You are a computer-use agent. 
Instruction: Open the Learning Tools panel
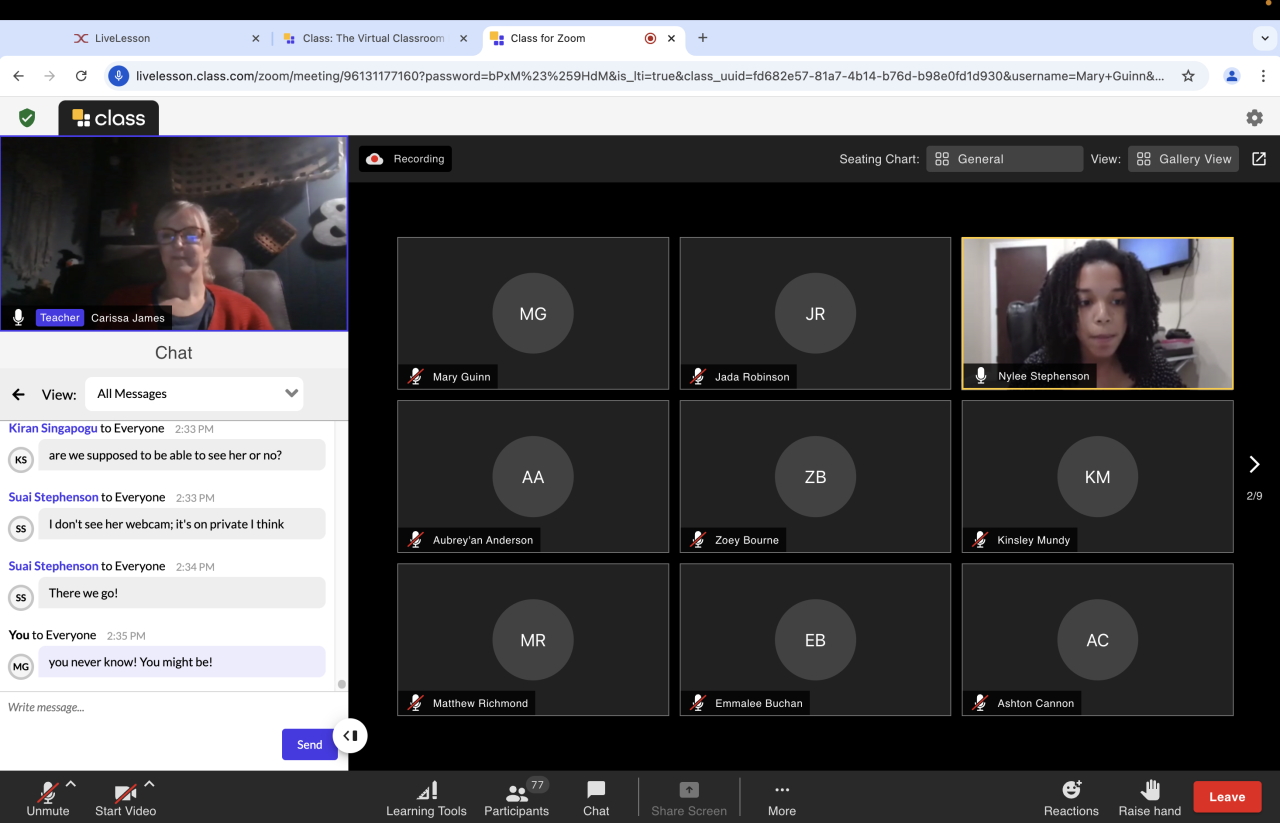point(426,798)
